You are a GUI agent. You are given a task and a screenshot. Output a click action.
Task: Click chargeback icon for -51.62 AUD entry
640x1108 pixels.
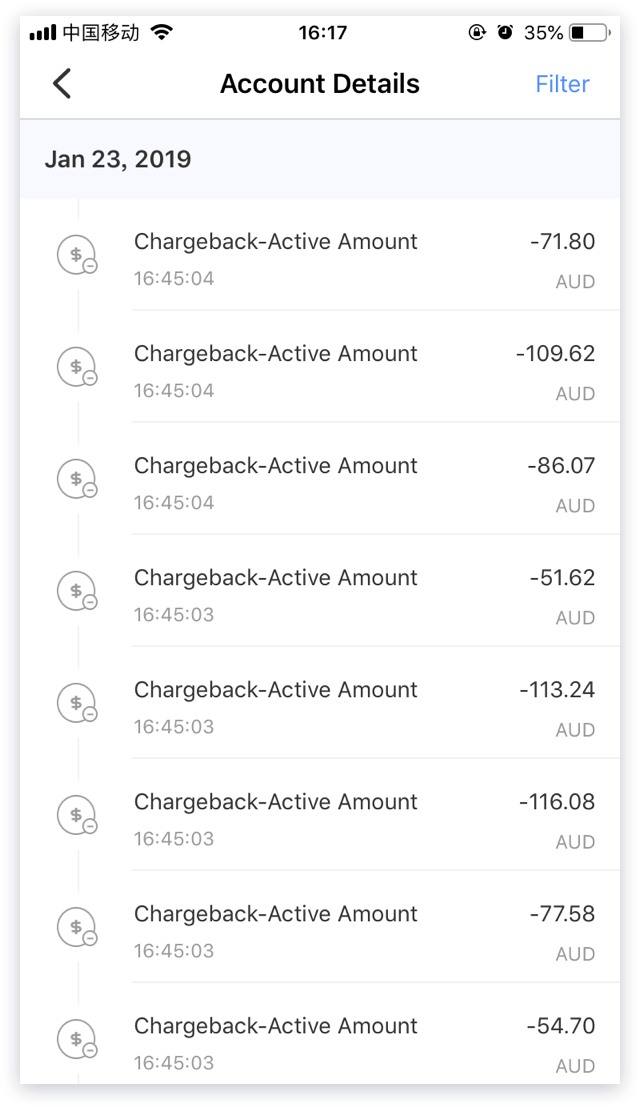point(76,592)
